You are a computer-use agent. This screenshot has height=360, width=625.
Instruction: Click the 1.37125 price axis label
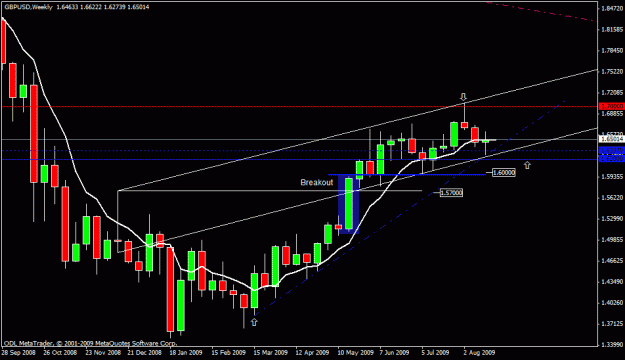click(x=613, y=324)
